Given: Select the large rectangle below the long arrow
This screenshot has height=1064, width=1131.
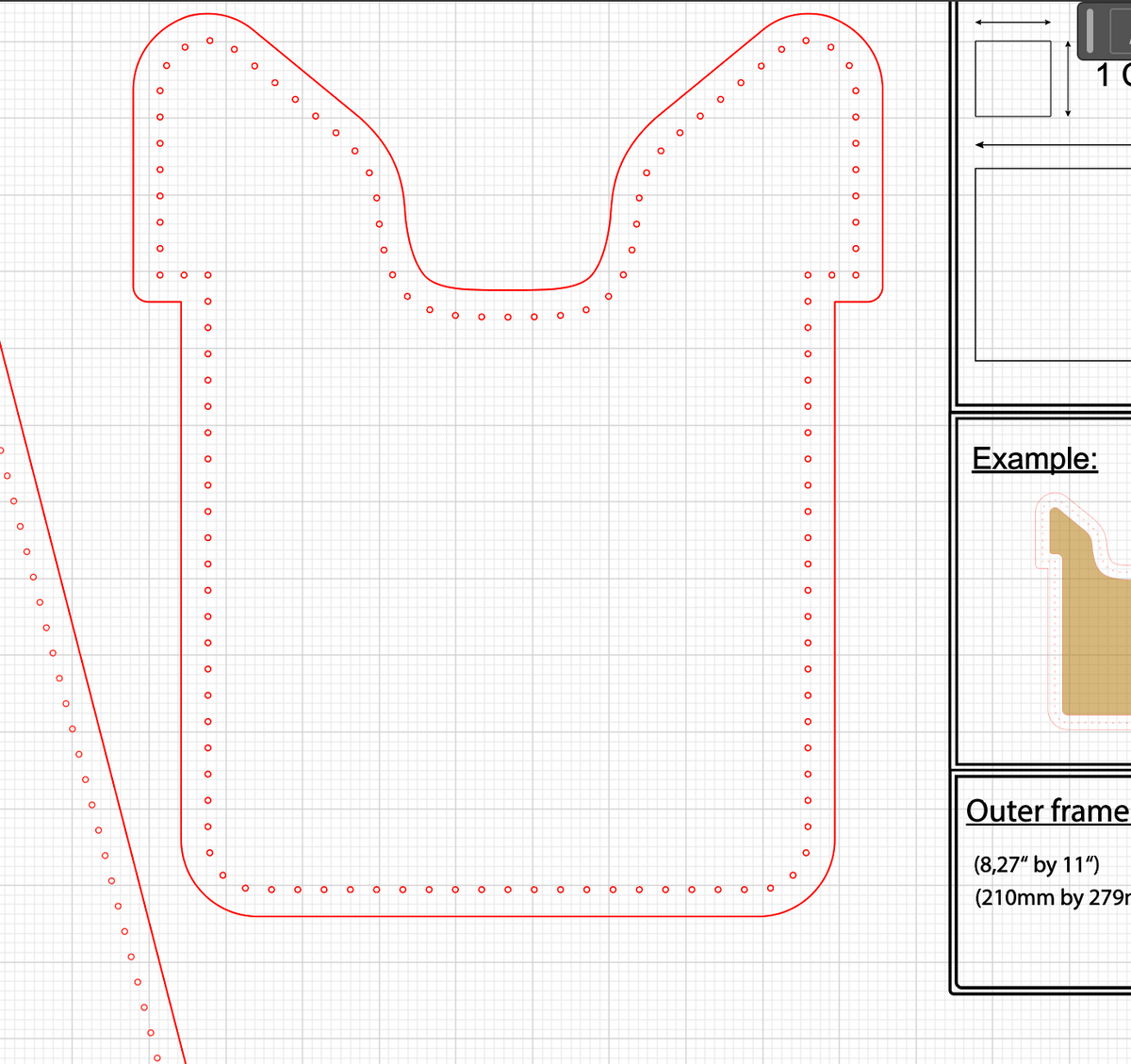Looking at the screenshot, I should [1053, 264].
